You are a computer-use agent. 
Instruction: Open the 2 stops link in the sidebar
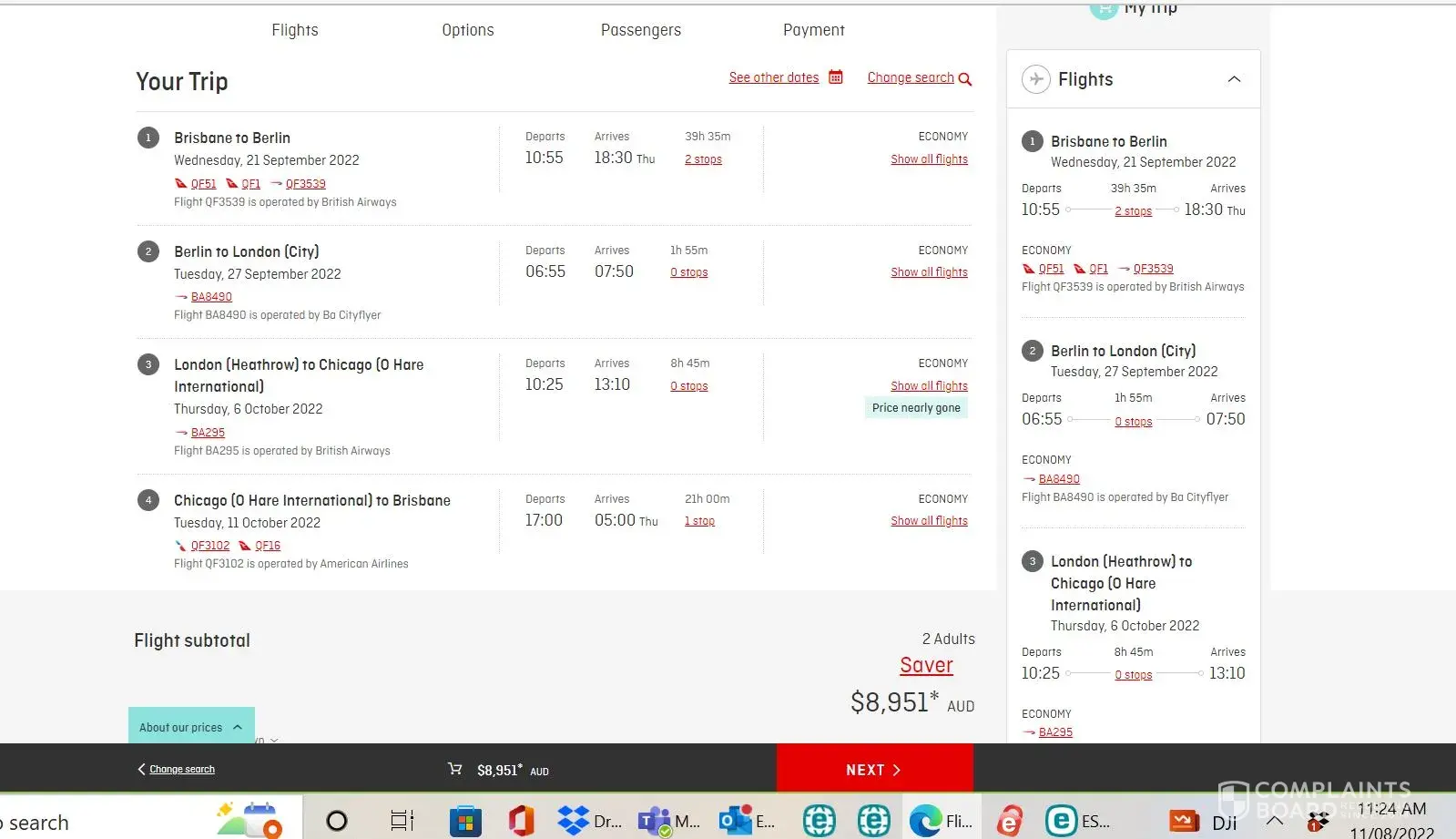coord(1133,211)
